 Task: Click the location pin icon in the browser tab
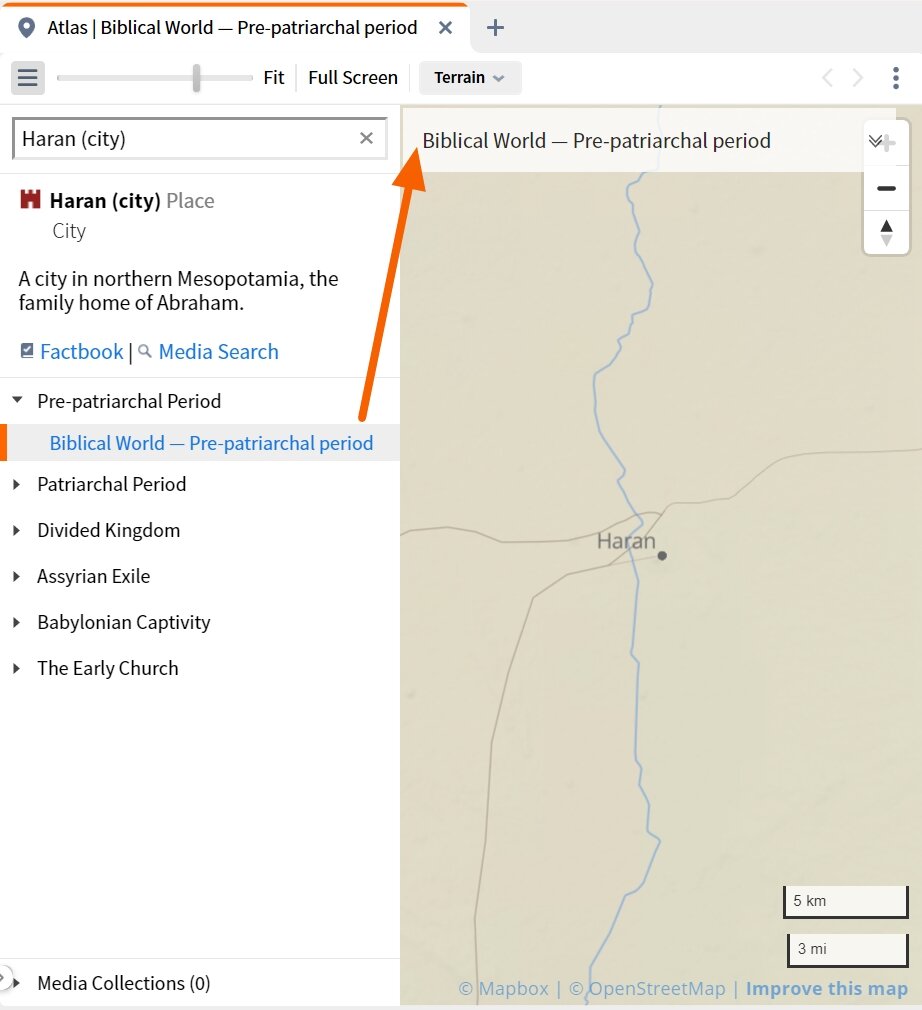coord(26,27)
